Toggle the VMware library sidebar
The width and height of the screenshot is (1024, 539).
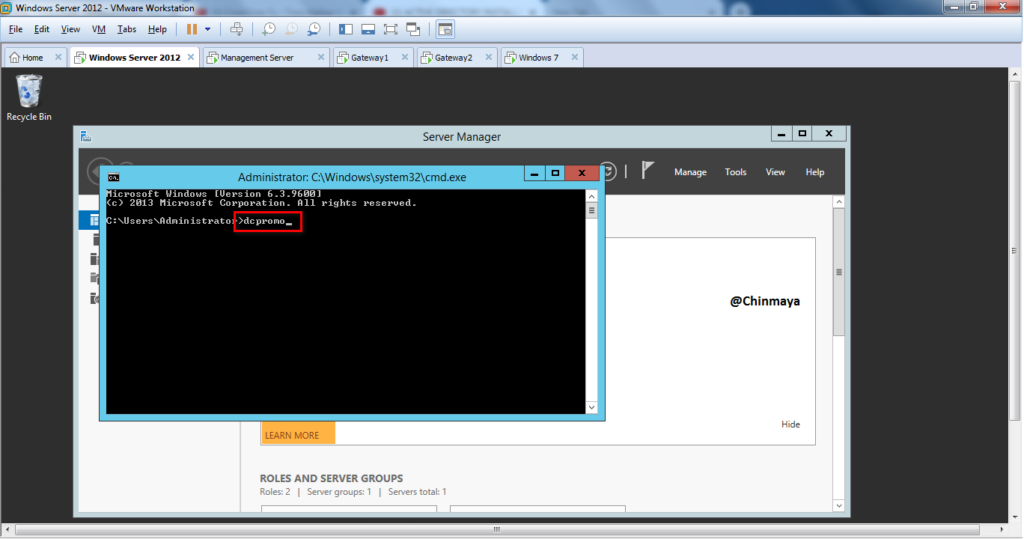[x=345, y=29]
